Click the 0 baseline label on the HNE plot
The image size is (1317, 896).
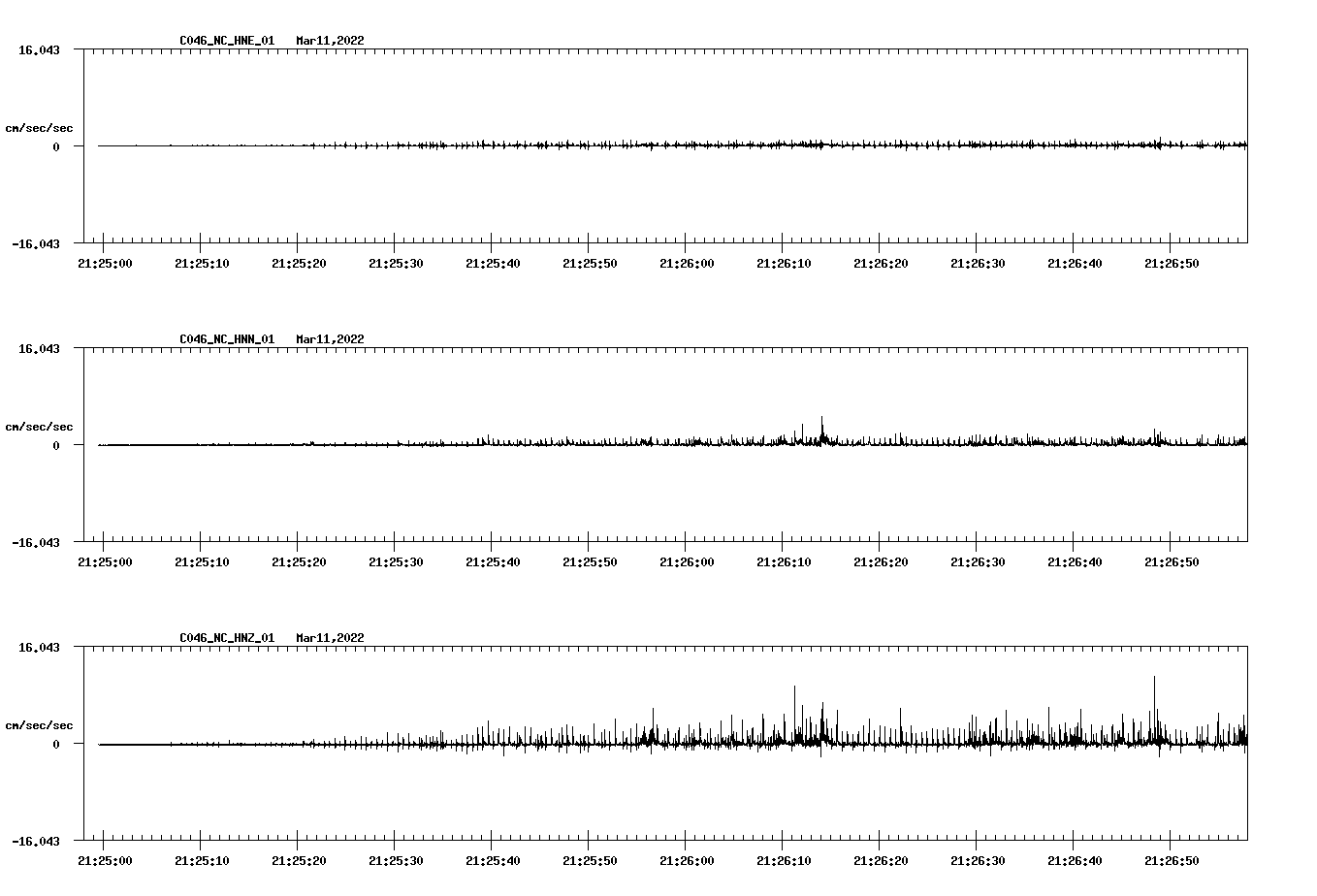tap(56, 147)
